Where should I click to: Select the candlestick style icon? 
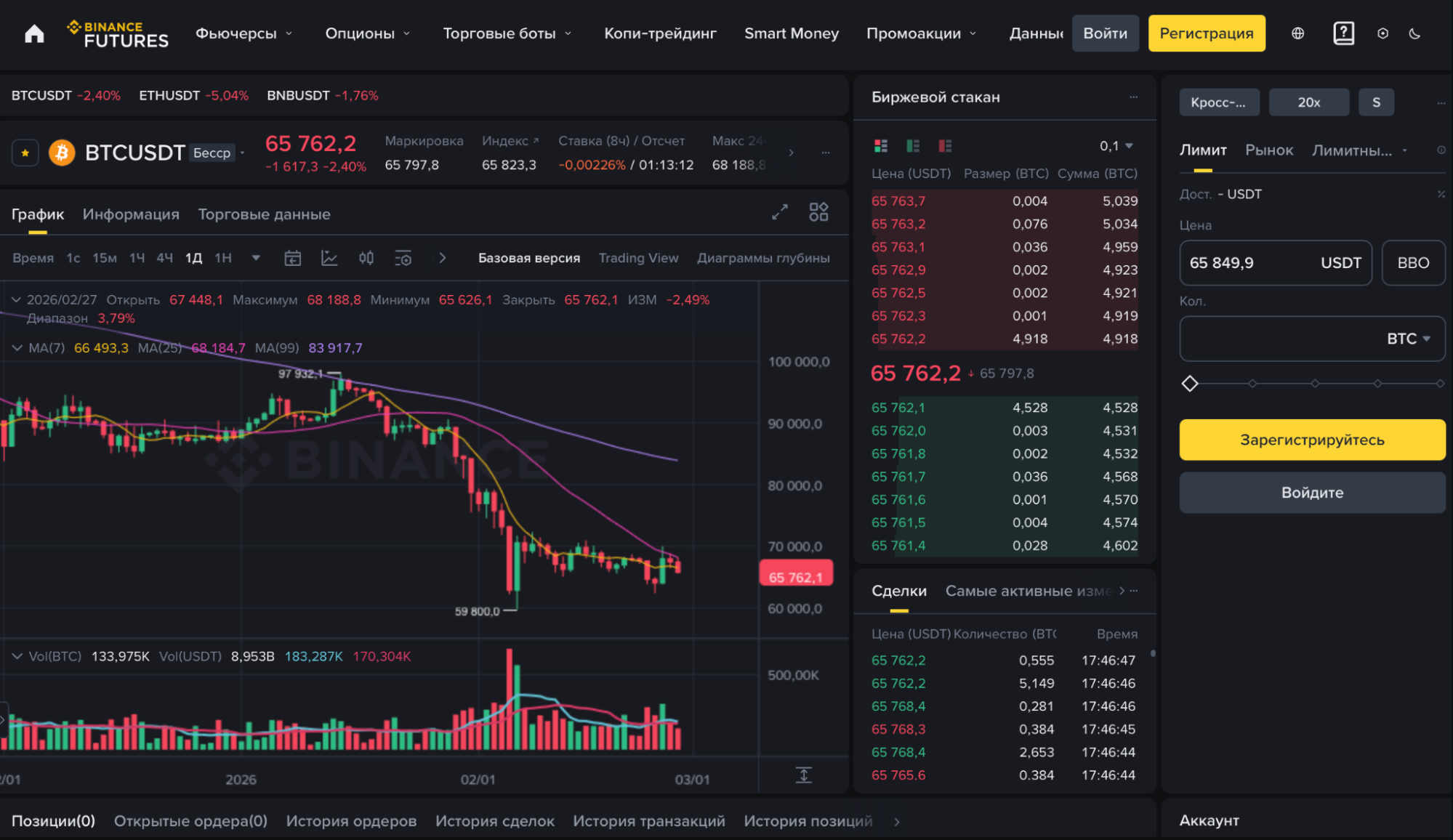click(366, 258)
